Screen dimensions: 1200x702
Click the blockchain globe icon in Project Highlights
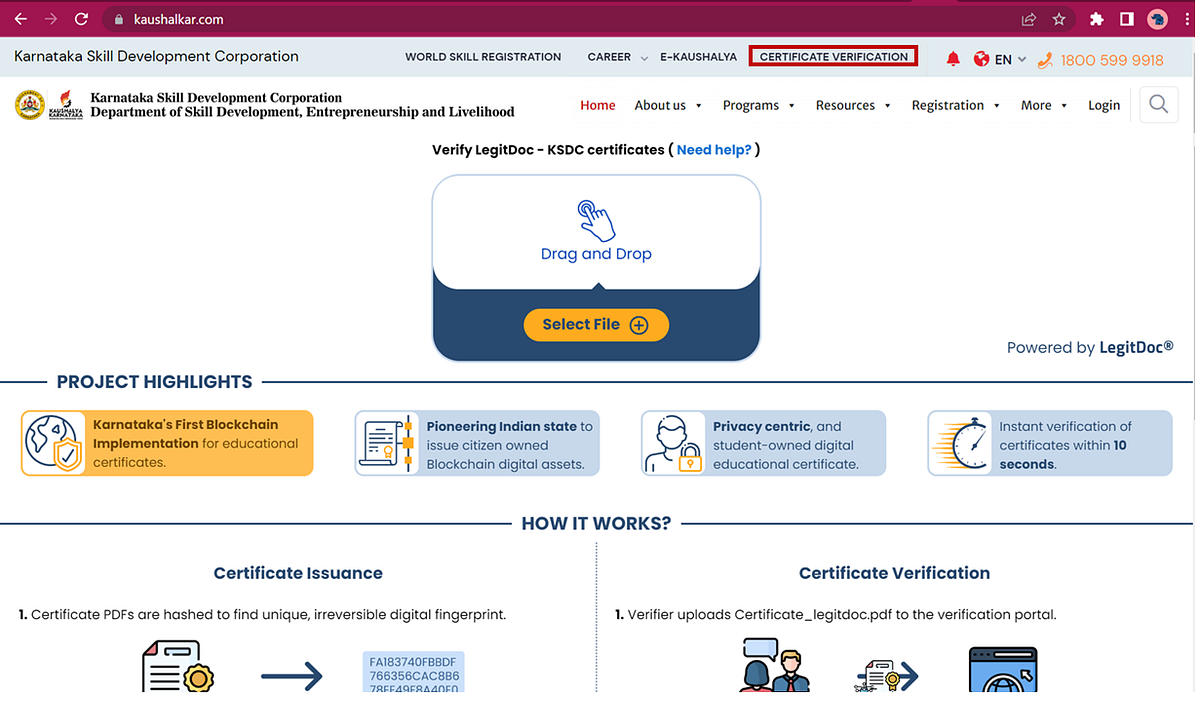click(x=48, y=442)
